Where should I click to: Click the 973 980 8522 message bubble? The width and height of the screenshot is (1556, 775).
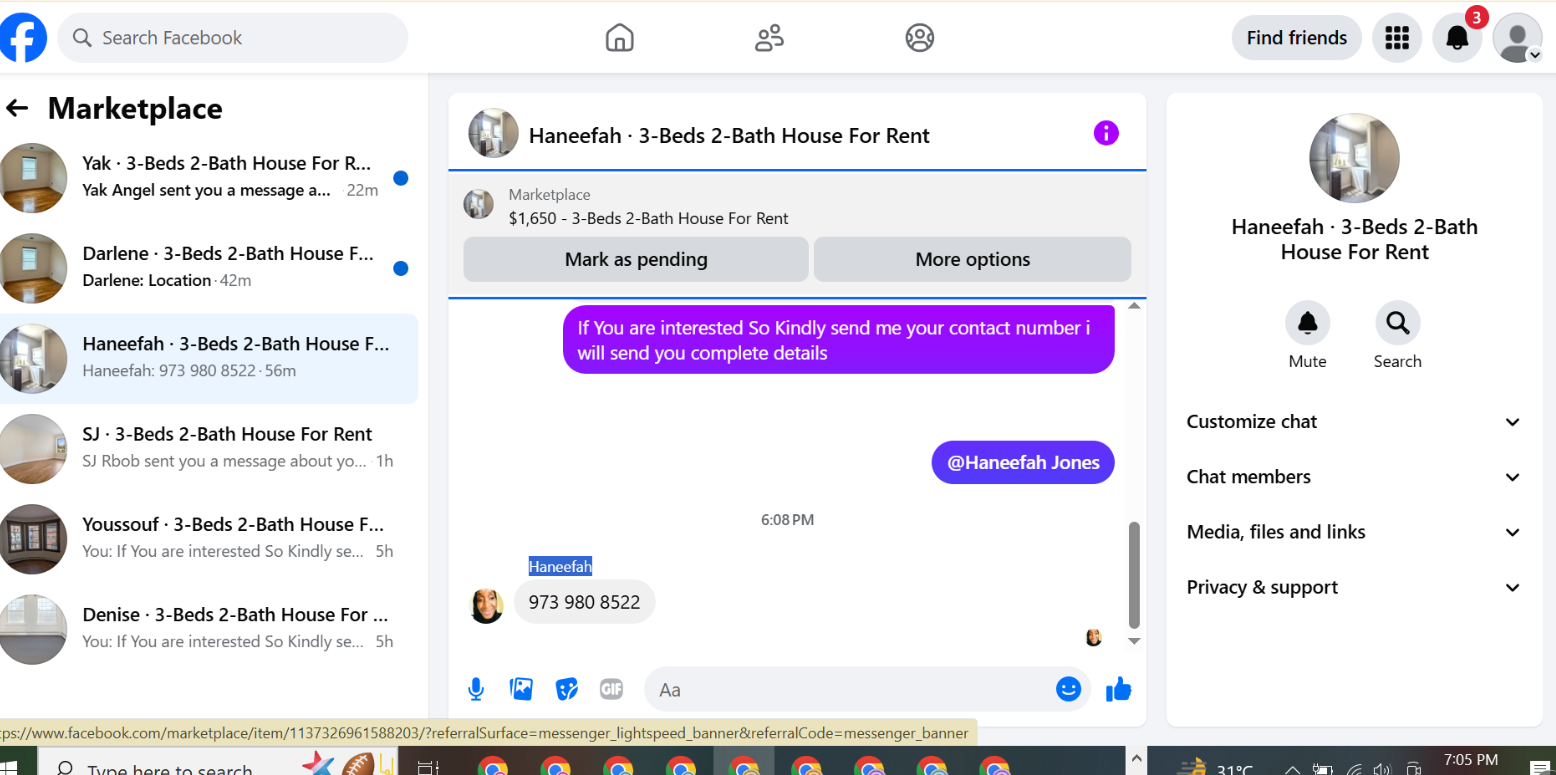pos(584,602)
